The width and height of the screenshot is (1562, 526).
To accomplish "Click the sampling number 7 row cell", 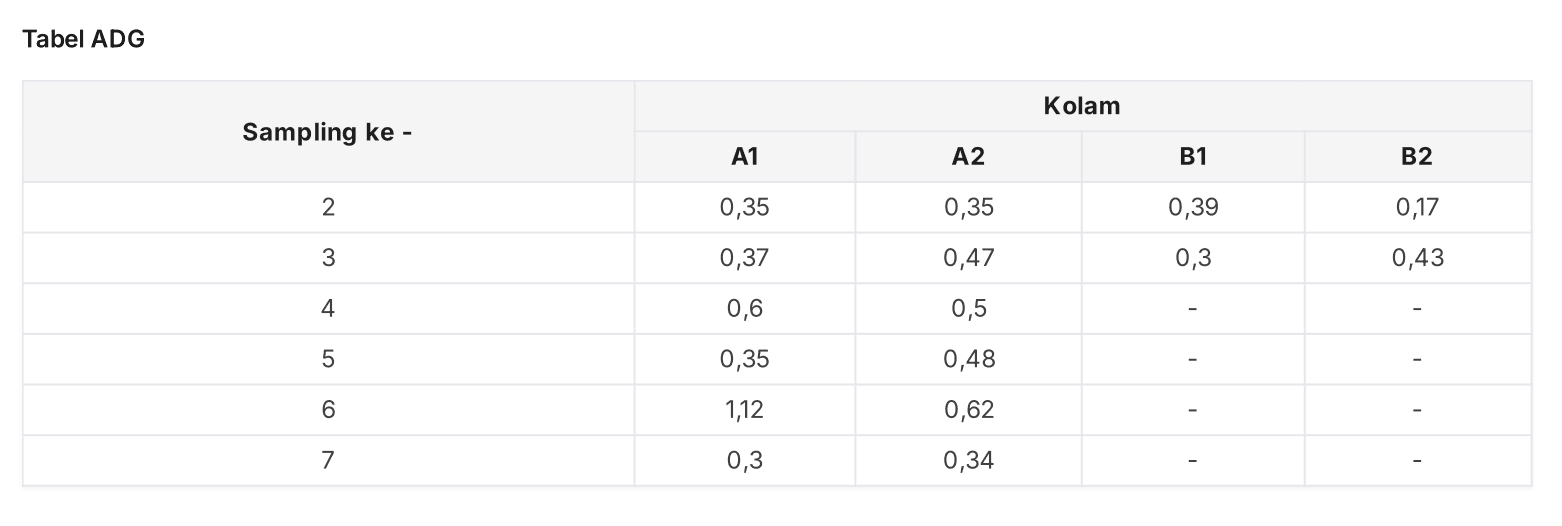I will pos(328,461).
